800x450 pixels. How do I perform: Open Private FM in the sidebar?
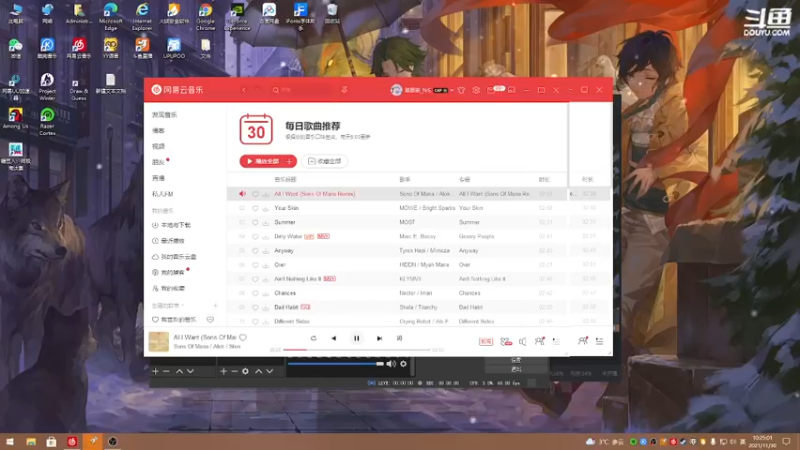tap(163, 194)
